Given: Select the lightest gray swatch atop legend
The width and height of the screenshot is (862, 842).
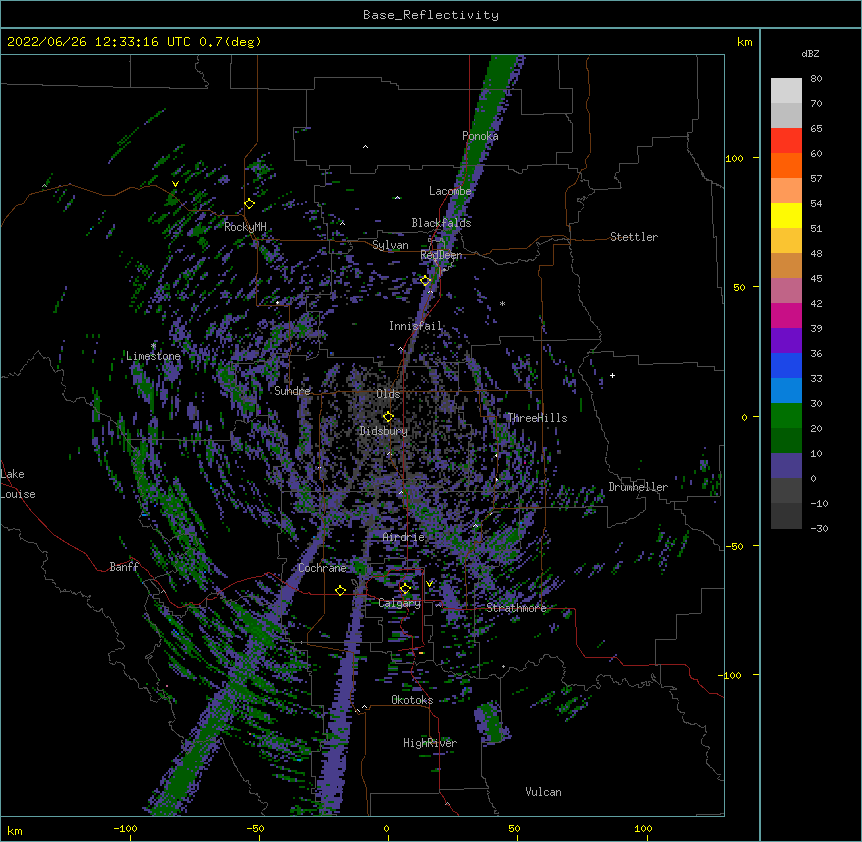Looking at the screenshot, I should tap(786, 91).
